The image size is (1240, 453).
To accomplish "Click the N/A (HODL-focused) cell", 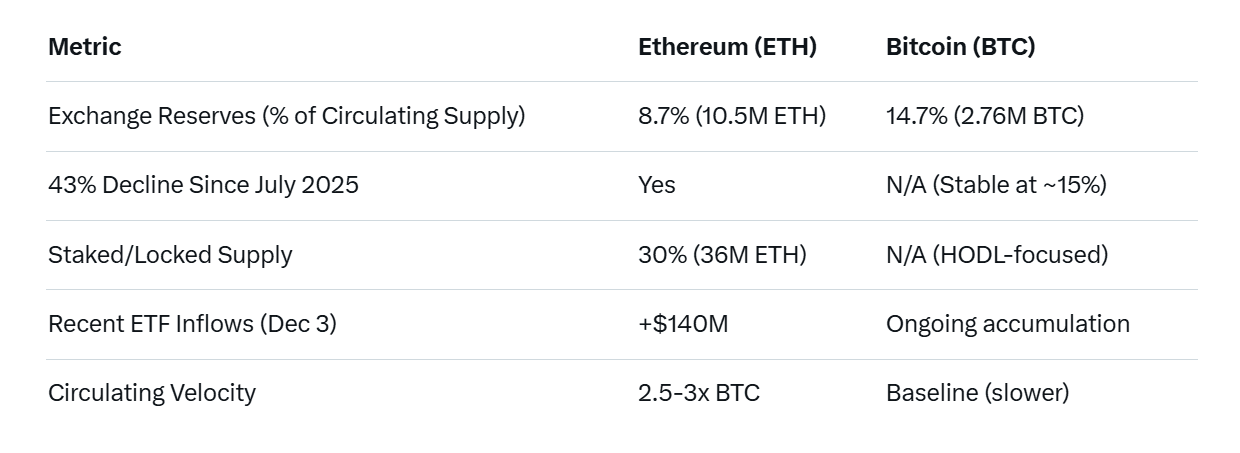I will (997, 255).
